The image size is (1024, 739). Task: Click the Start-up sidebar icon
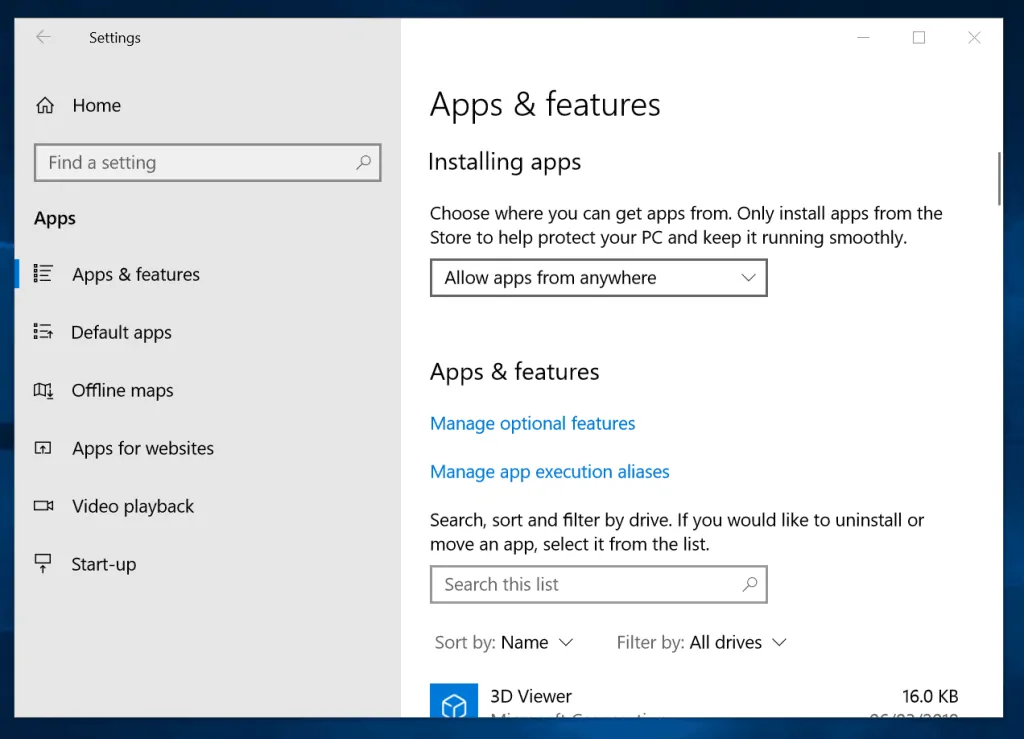43,563
